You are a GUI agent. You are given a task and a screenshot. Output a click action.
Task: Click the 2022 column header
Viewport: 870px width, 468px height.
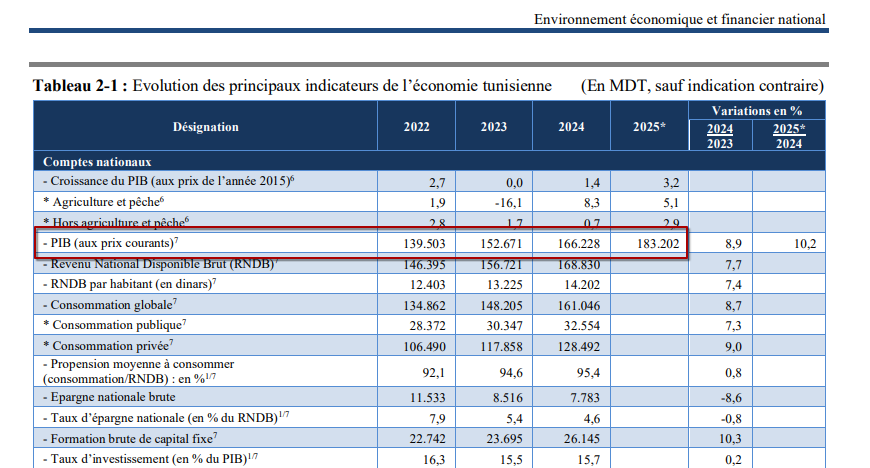pyautogui.click(x=416, y=127)
